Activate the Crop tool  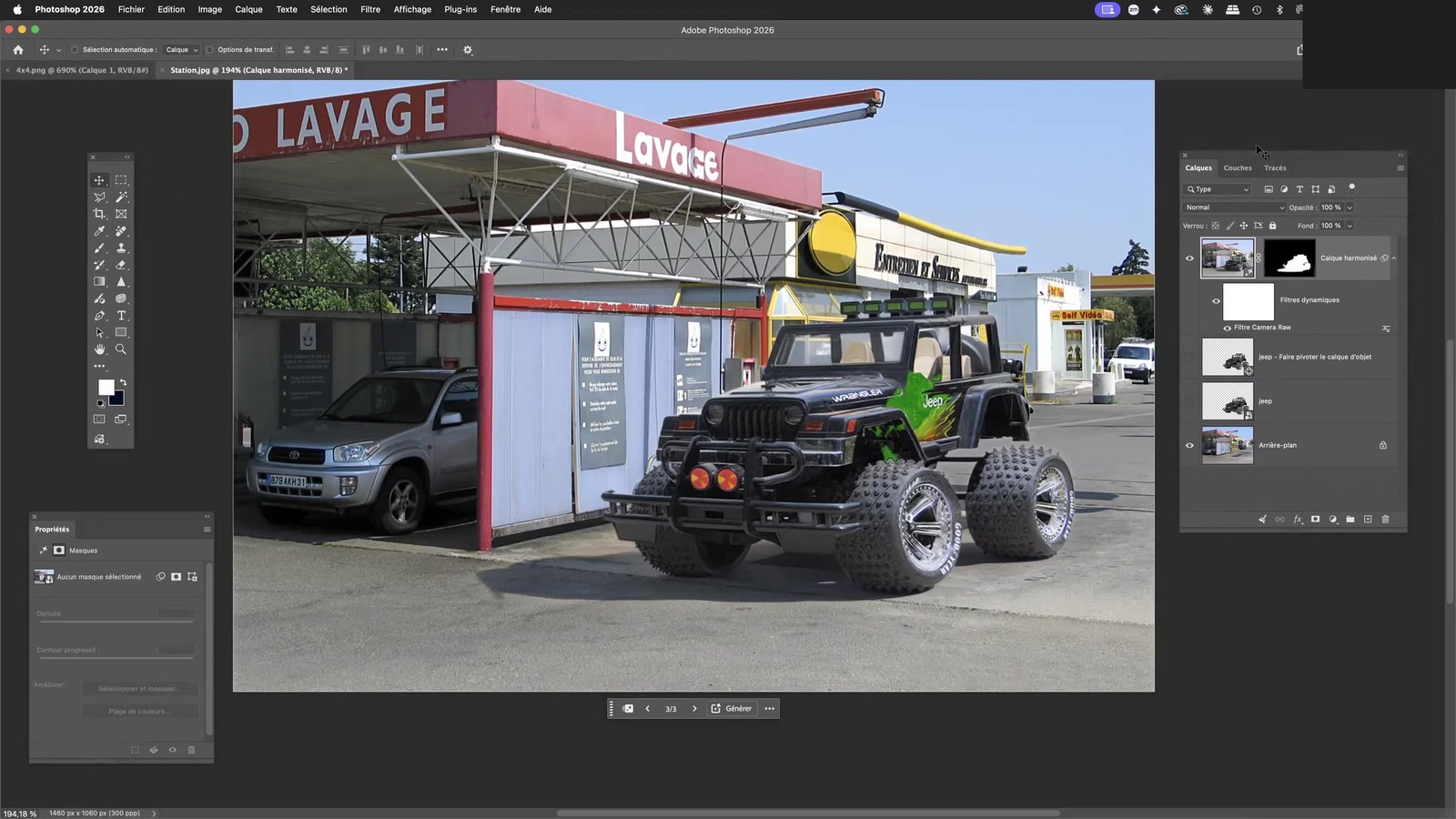click(99, 214)
